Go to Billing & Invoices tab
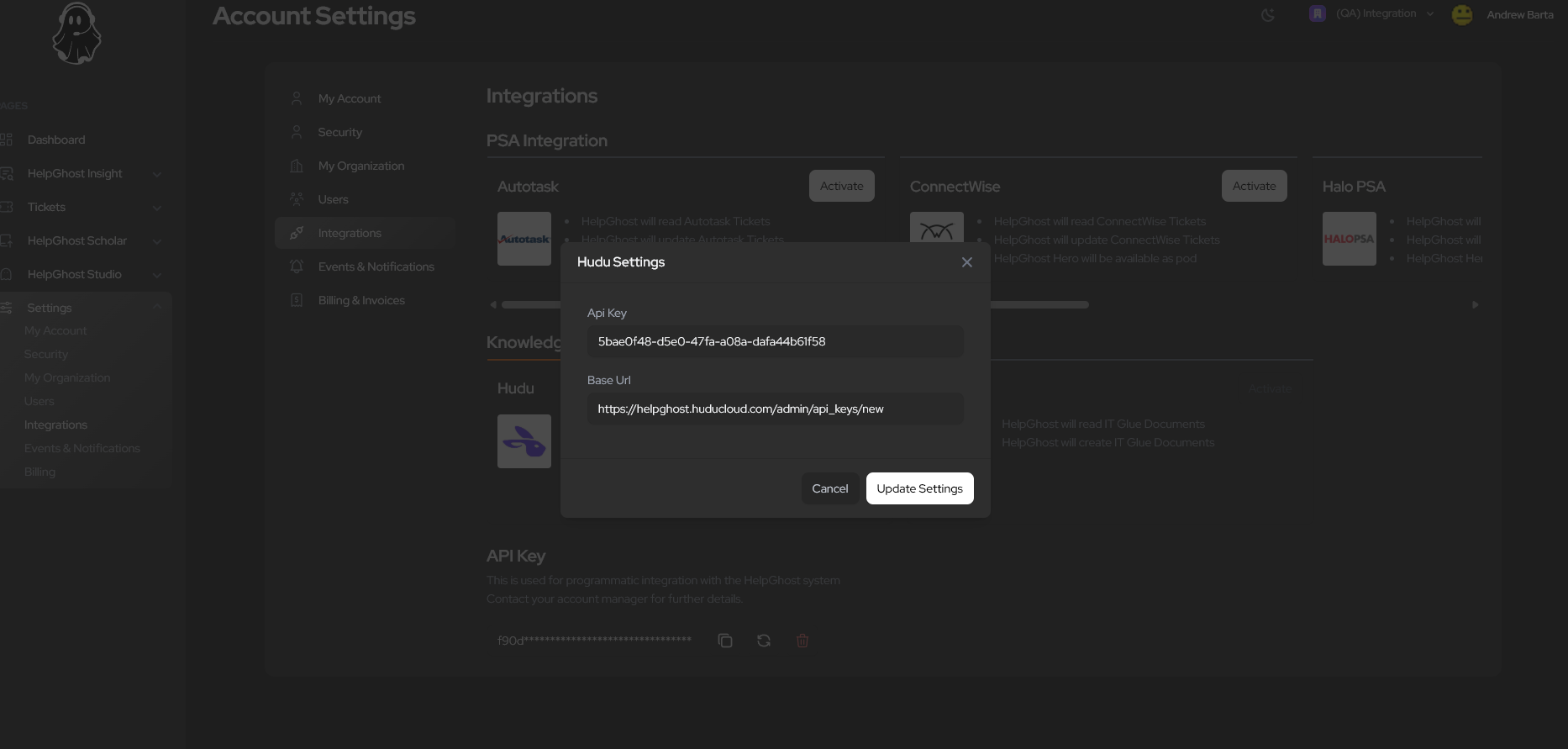The height and width of the screenshot is (749, 1568). (361, 300)
